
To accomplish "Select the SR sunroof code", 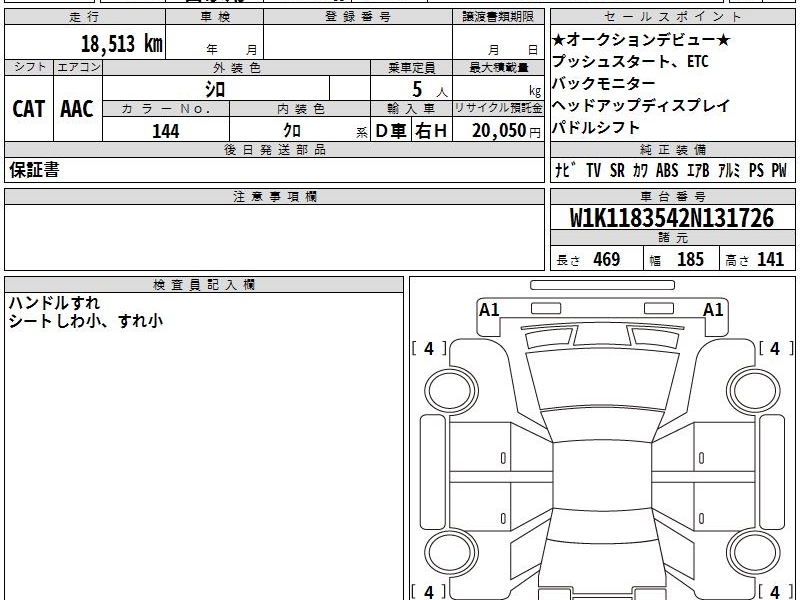I will pyautogui.click(x=617, y=170).
